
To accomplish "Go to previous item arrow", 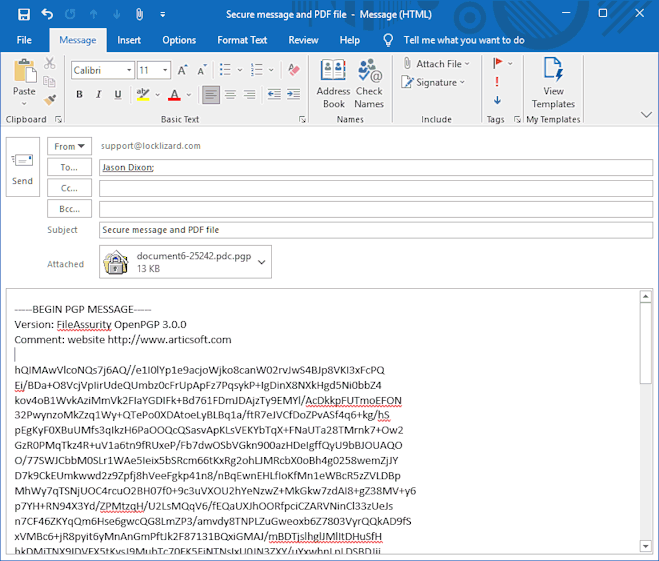I will click(93, 14).
